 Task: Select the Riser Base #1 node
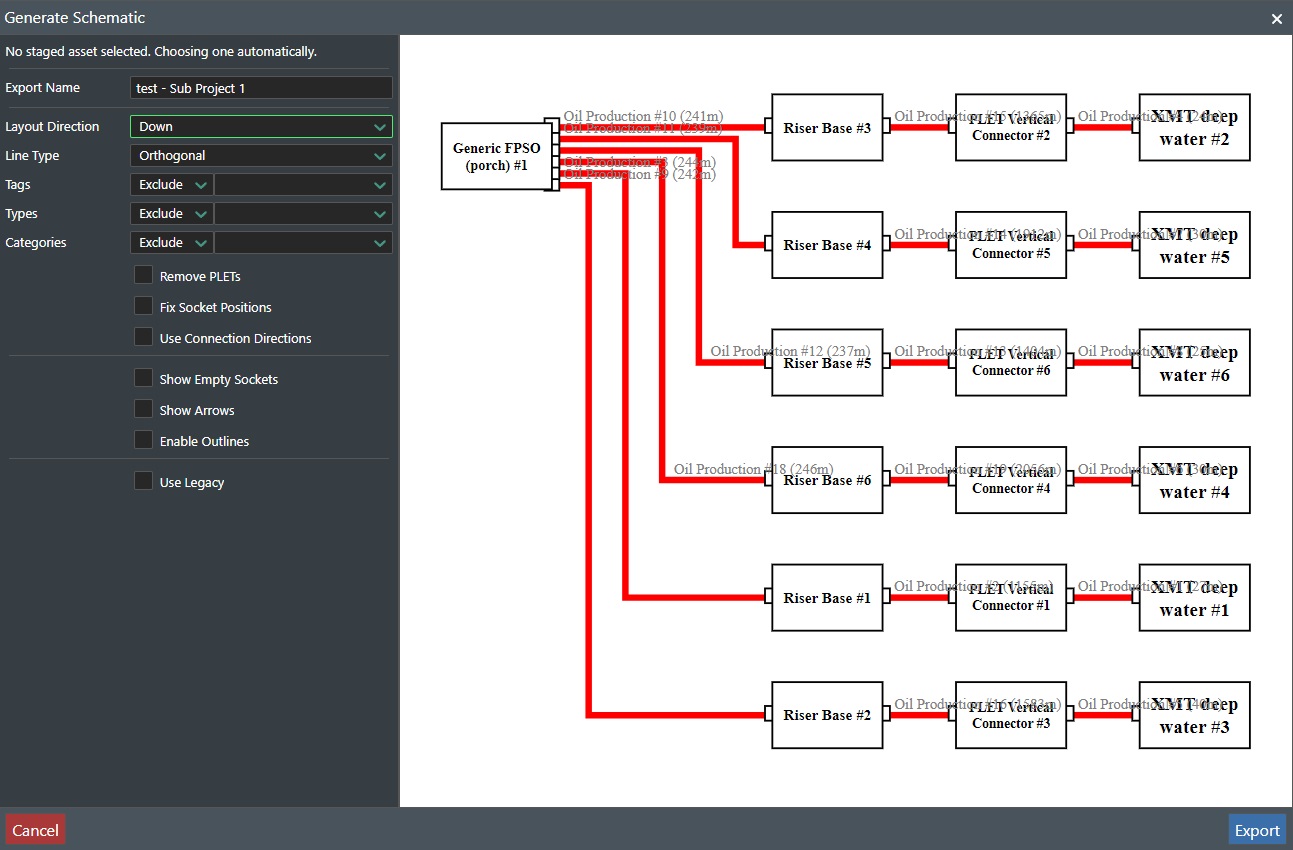pos(827,598)
